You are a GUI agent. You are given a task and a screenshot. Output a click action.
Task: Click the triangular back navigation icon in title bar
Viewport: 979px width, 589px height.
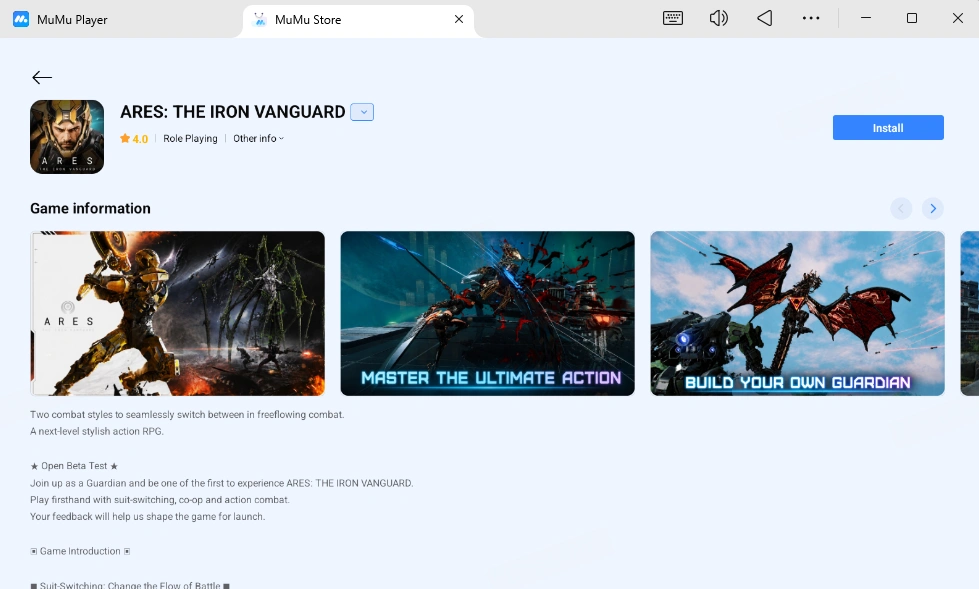765,18
